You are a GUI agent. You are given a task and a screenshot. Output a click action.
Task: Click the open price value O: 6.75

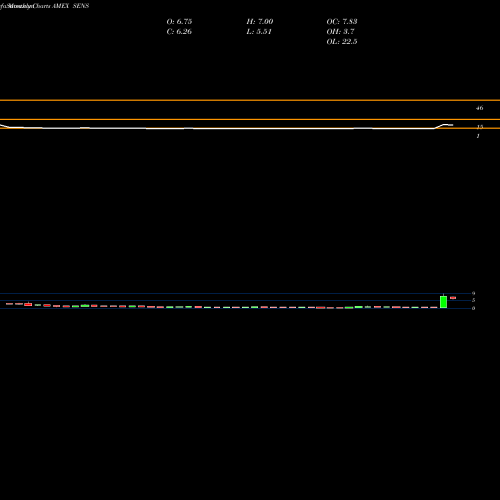179,22
